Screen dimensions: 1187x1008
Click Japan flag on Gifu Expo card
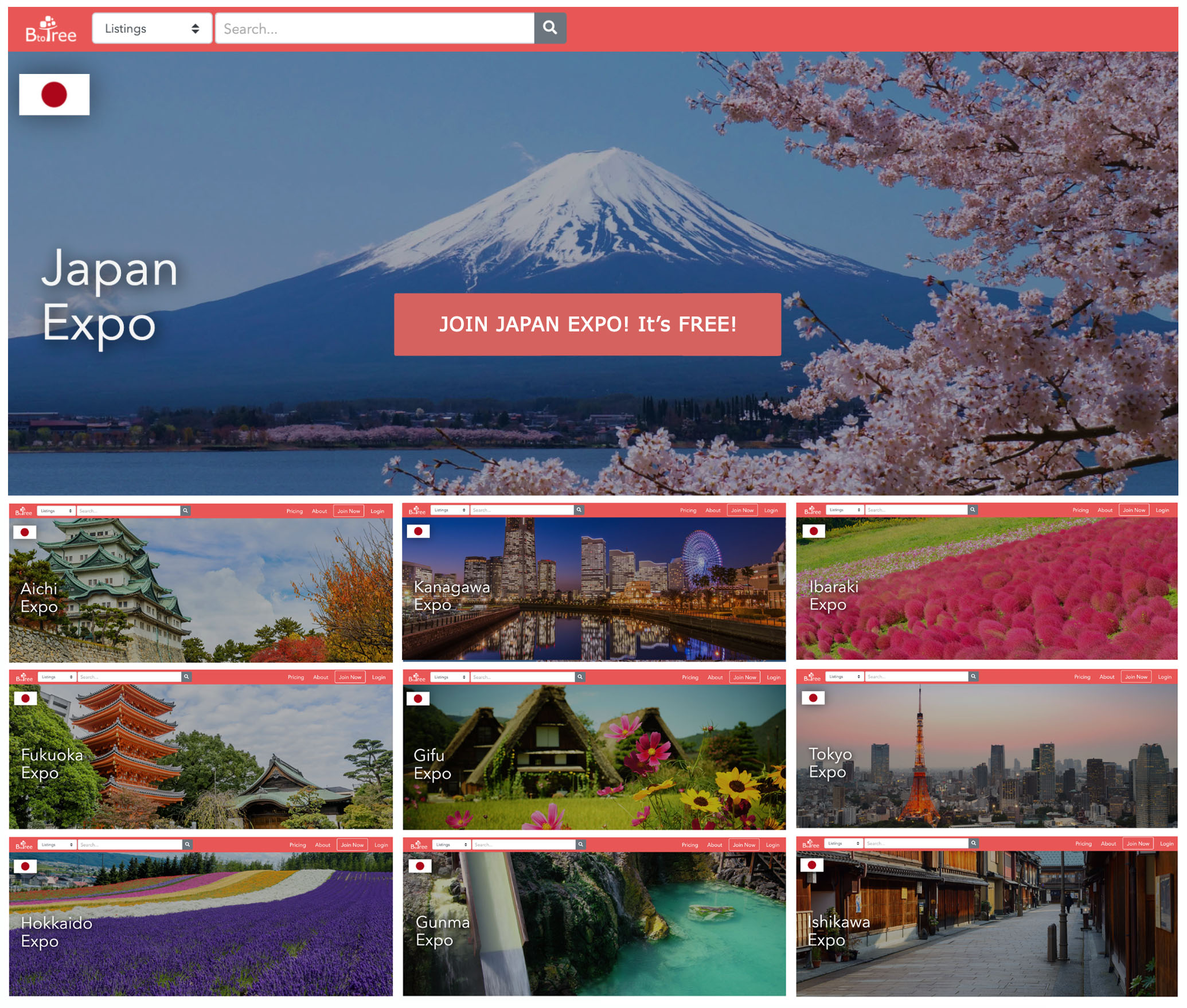click(417, 698)
